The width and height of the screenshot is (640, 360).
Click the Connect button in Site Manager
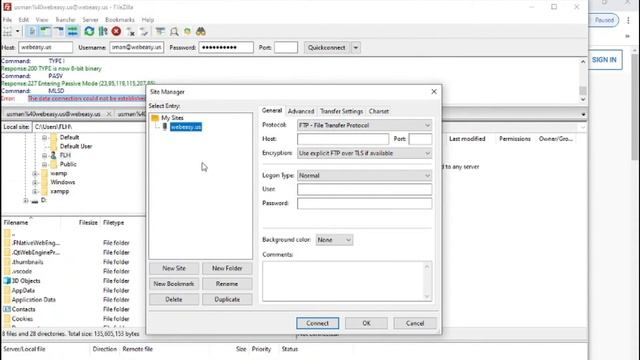318,323
